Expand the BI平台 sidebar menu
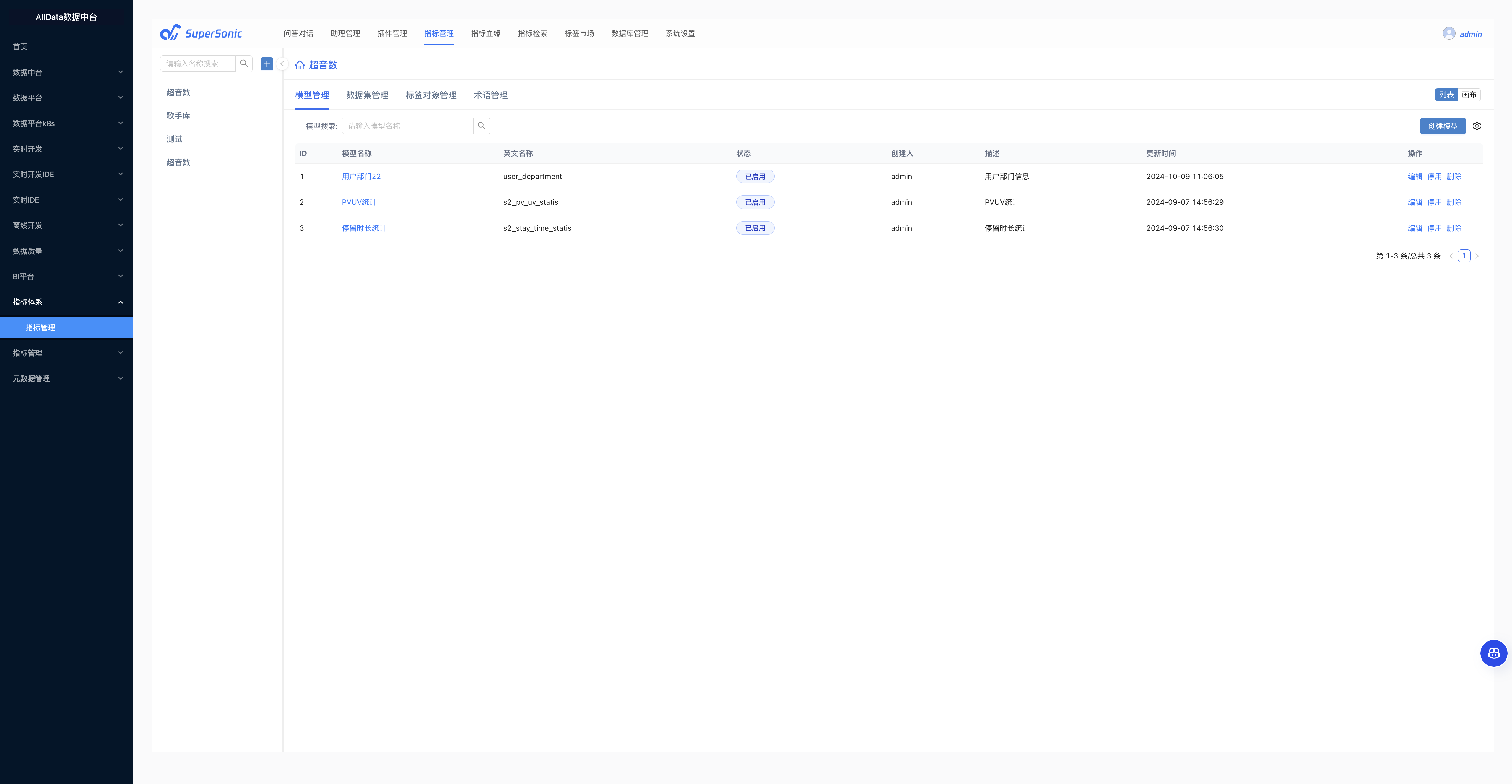1512x784 pixels. coord(66,276)
